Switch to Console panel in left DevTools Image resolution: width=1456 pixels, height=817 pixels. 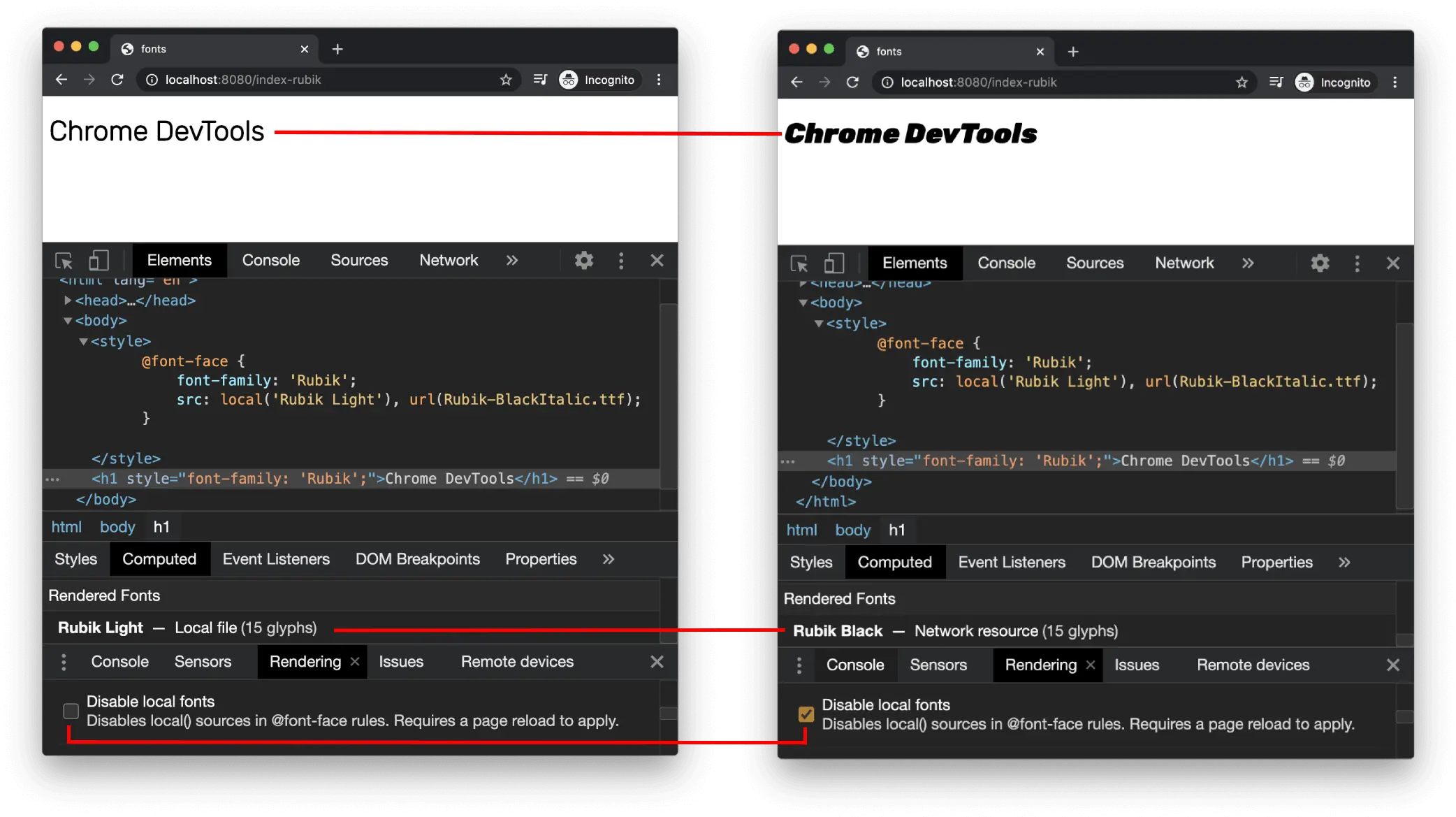(x=271, y=261)
